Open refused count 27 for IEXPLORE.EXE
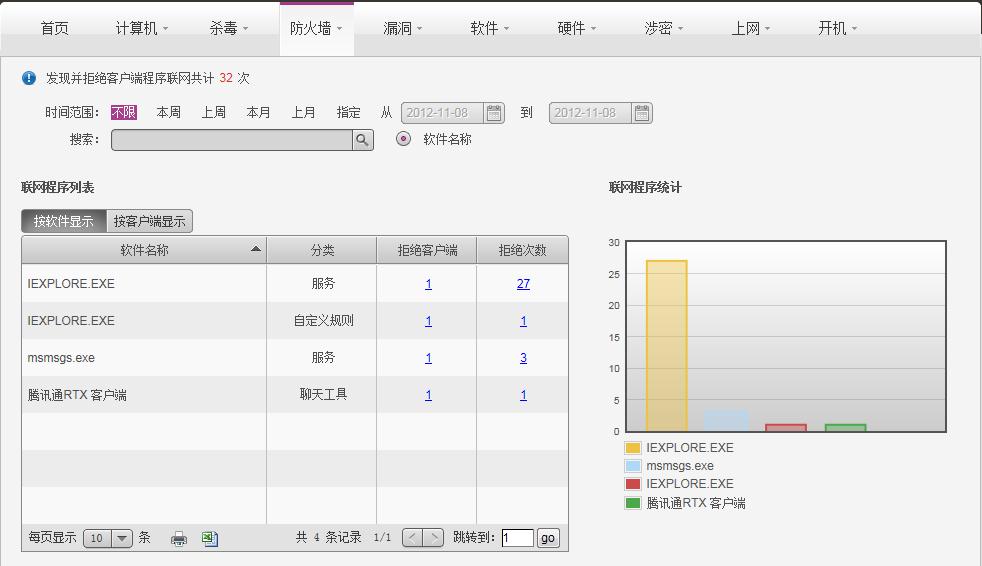 point(524,284)
